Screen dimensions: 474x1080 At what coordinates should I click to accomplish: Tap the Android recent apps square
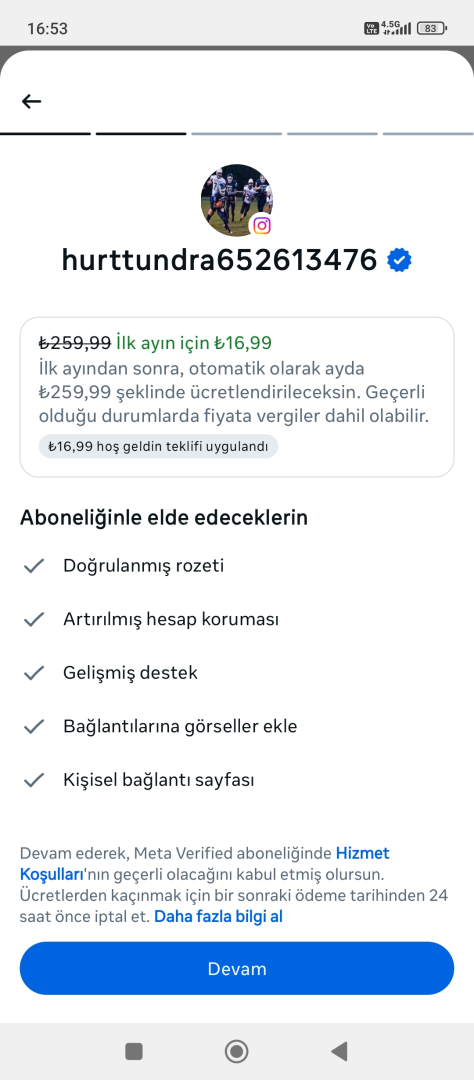[x=134, y=1051]
